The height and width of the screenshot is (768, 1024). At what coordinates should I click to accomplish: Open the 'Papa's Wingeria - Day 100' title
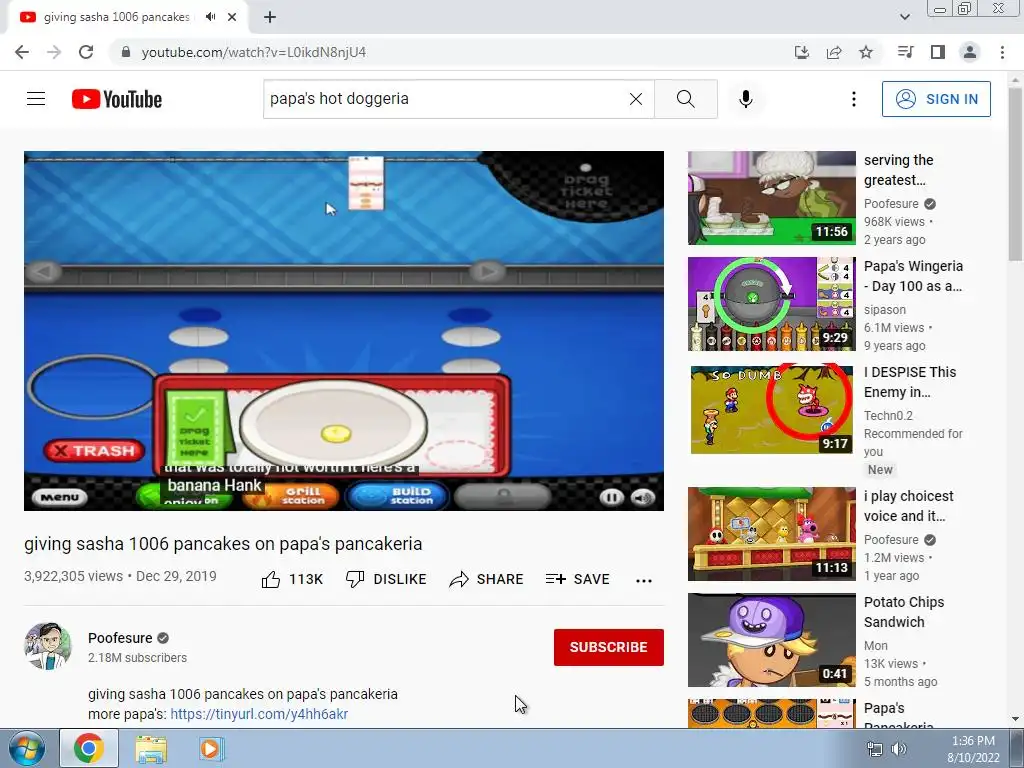tap(914, 276)
